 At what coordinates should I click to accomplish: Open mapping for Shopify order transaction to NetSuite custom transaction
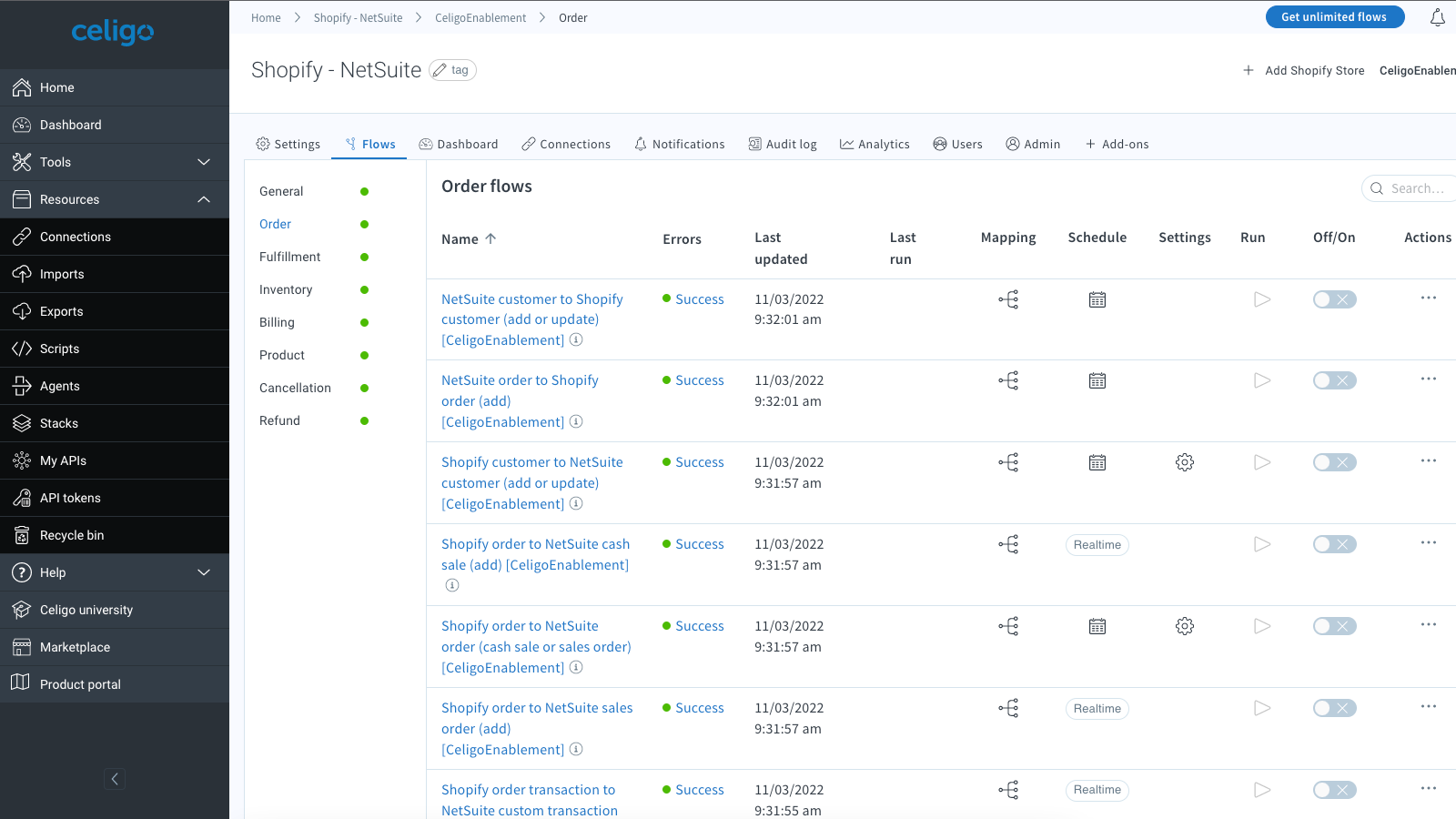(x=1008, y=790)
